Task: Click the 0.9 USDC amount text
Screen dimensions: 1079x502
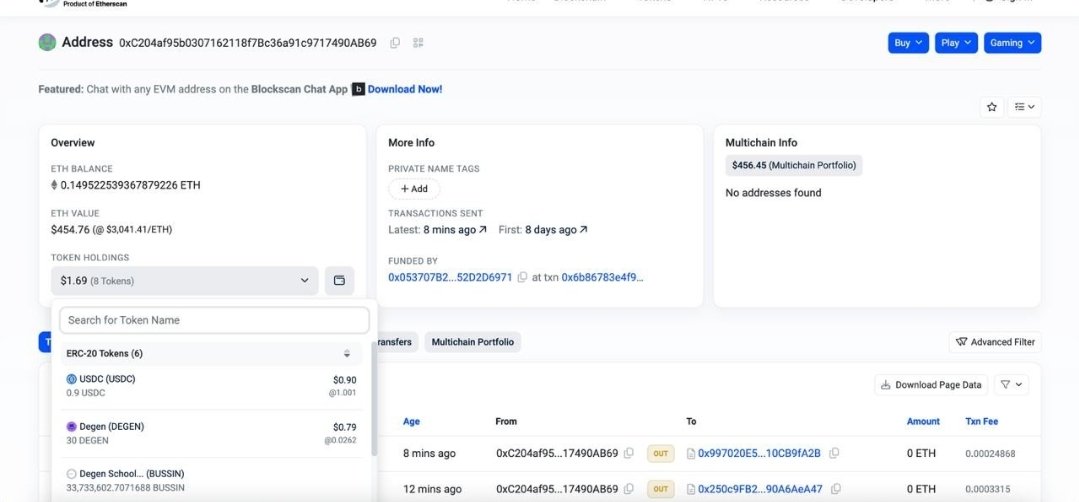Action: [86, 393]
